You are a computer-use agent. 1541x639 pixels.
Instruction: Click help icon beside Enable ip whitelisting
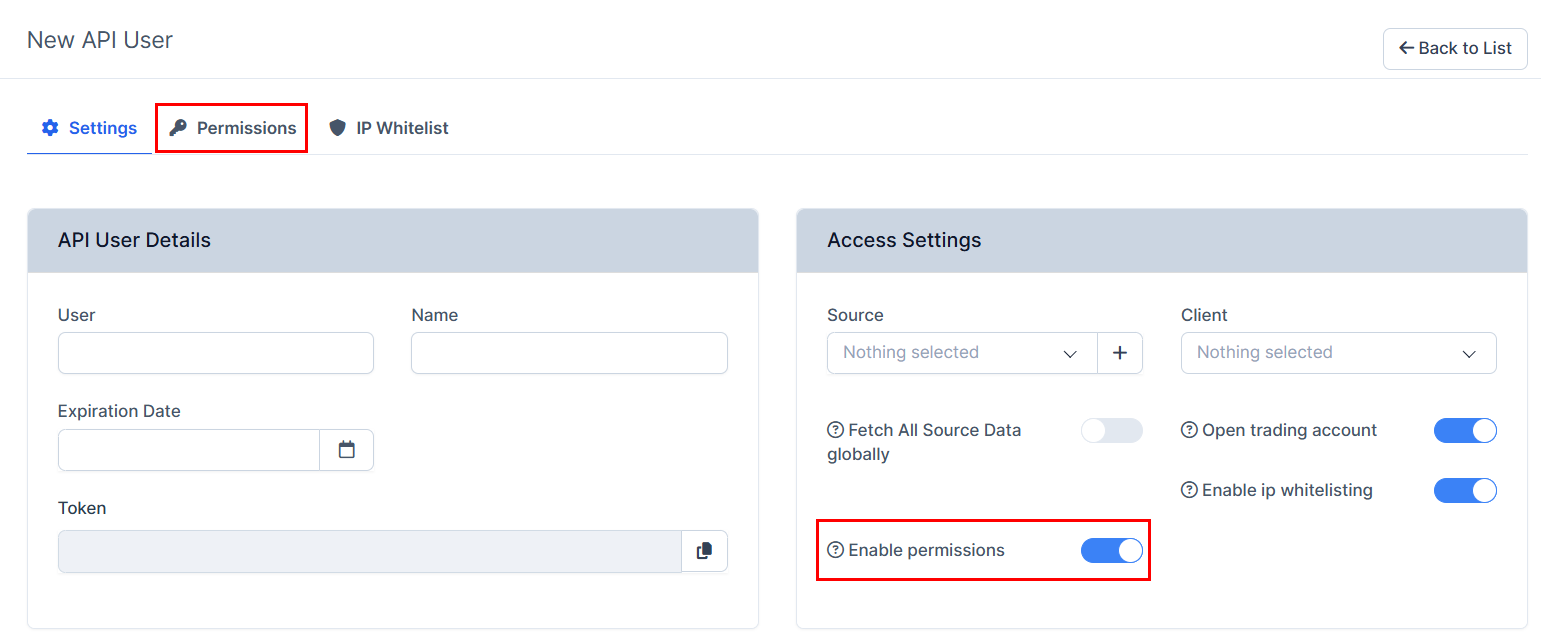1189,490
